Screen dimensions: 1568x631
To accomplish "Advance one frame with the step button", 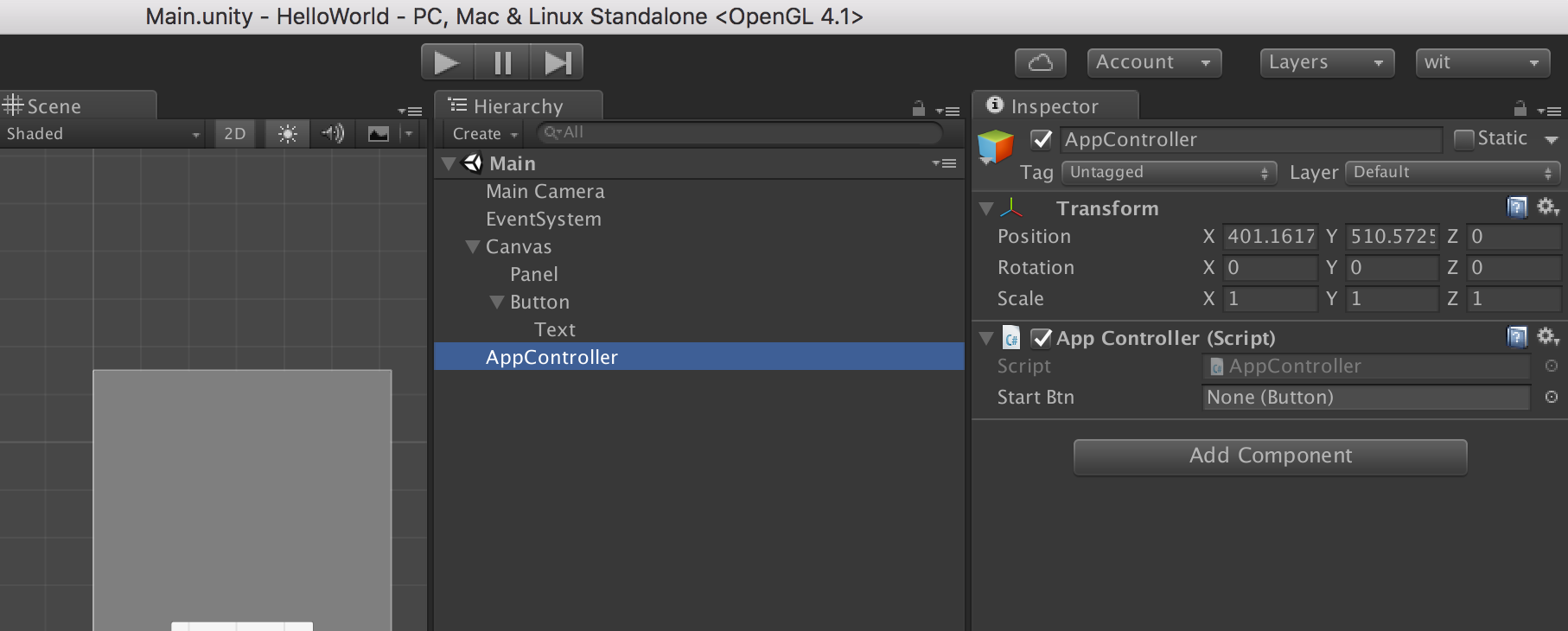I will (557, 62).
